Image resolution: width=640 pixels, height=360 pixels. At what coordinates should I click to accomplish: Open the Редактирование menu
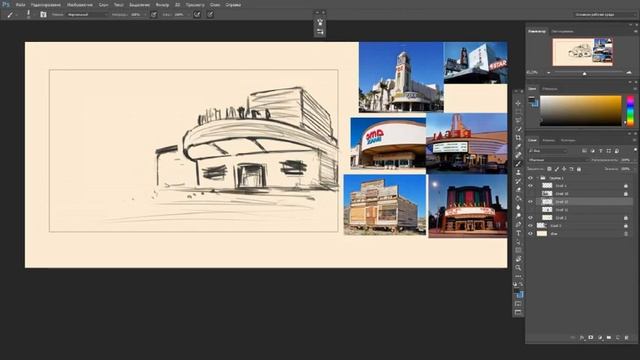tap(46, 5)
